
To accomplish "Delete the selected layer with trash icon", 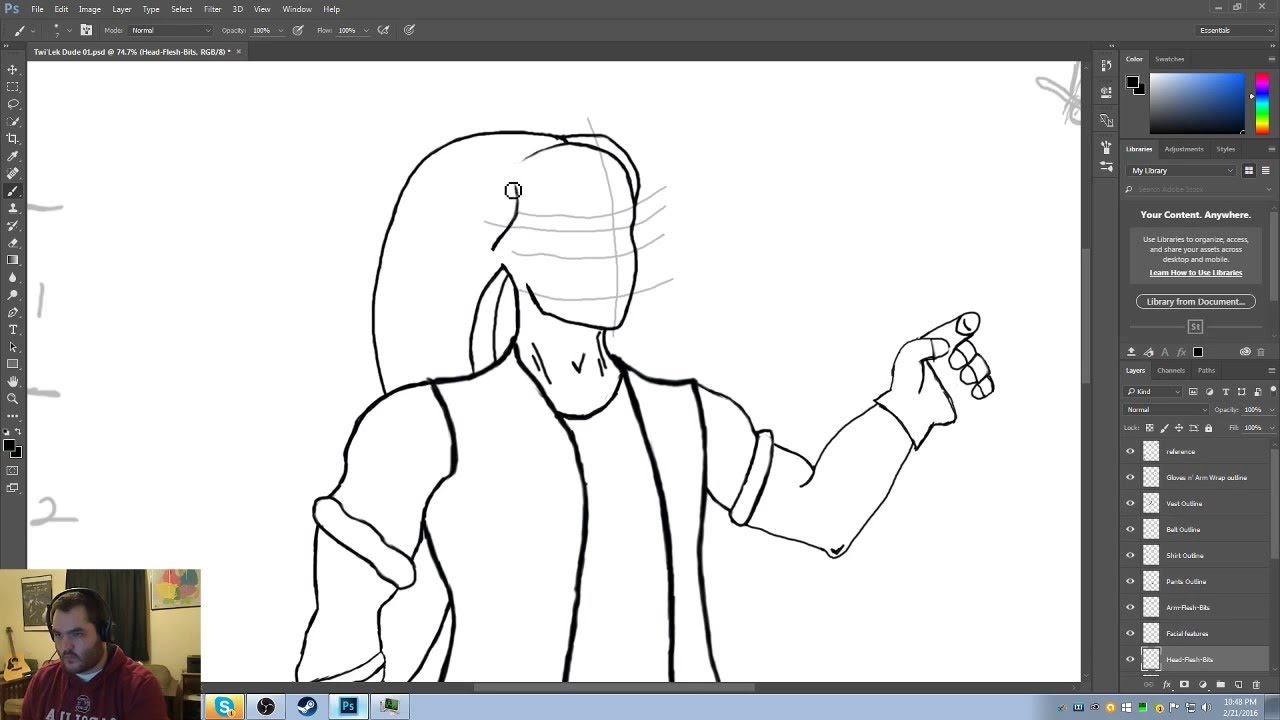I will 1256,685.
